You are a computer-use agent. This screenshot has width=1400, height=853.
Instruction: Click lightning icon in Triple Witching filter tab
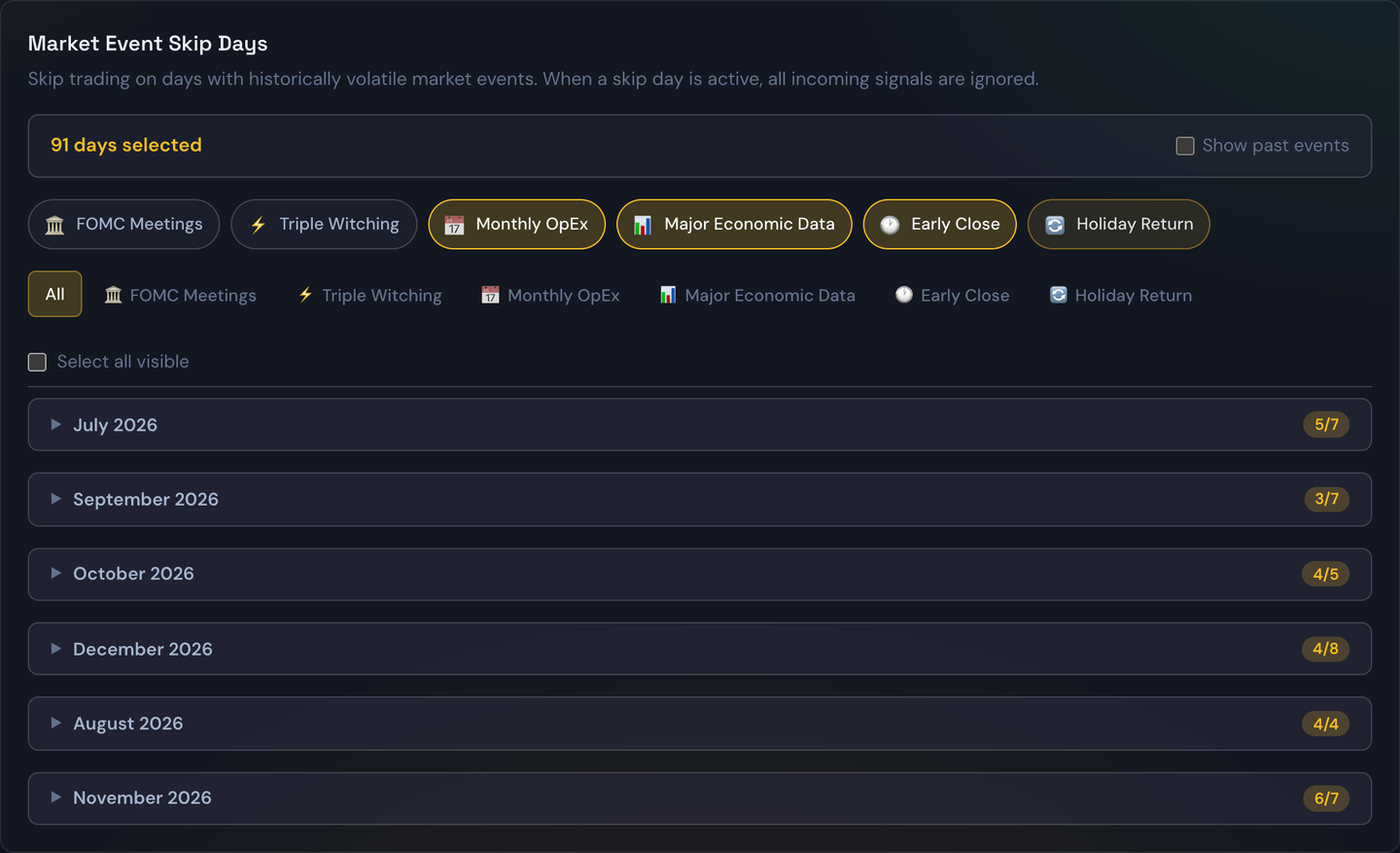click(305, 295)
